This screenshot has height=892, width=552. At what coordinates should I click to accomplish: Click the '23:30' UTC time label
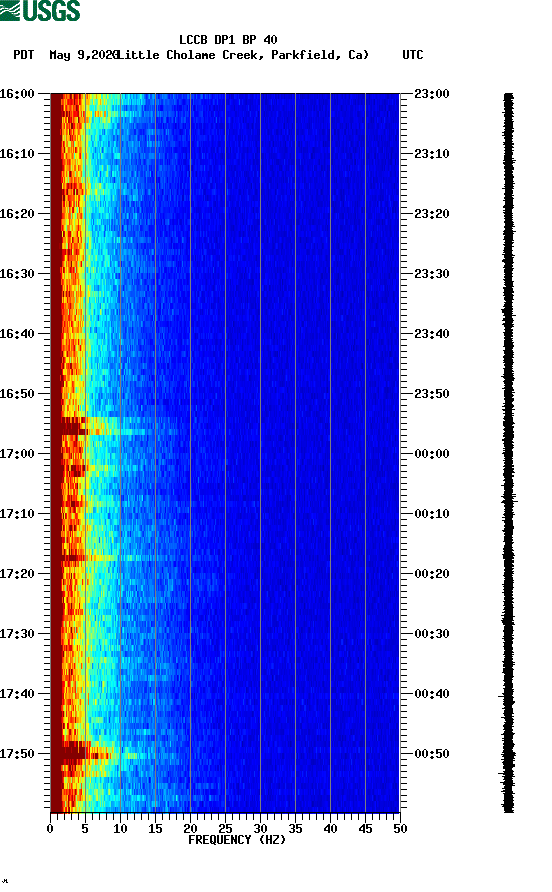pos(432,274)
